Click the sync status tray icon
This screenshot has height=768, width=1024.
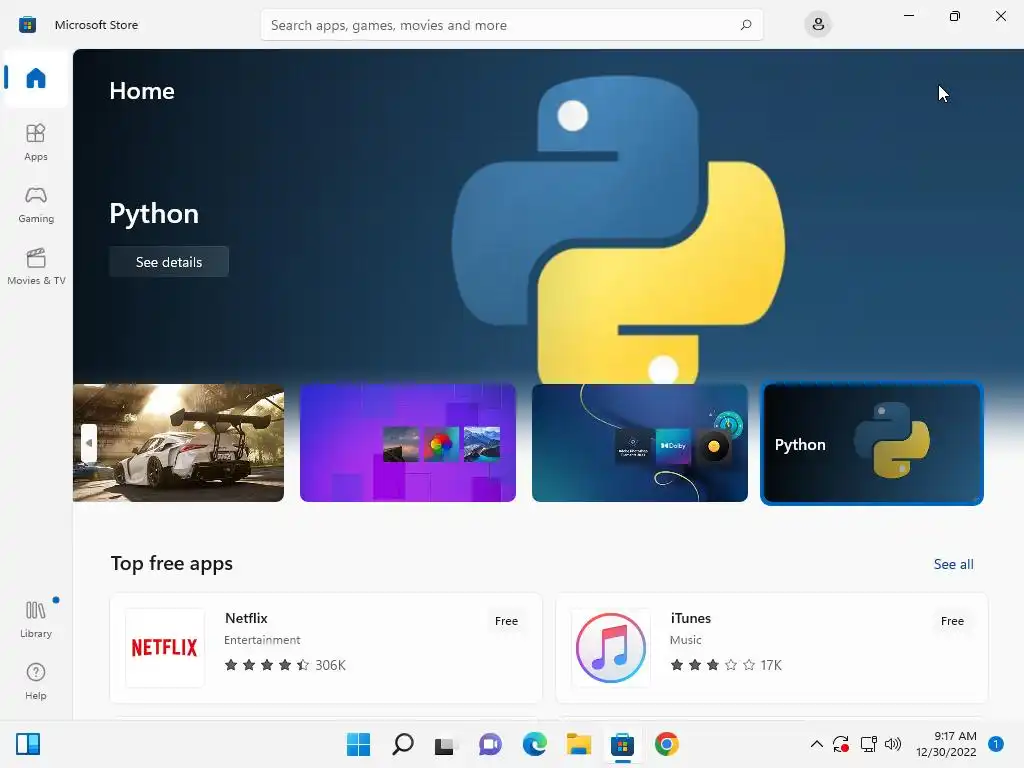[841, 744]
